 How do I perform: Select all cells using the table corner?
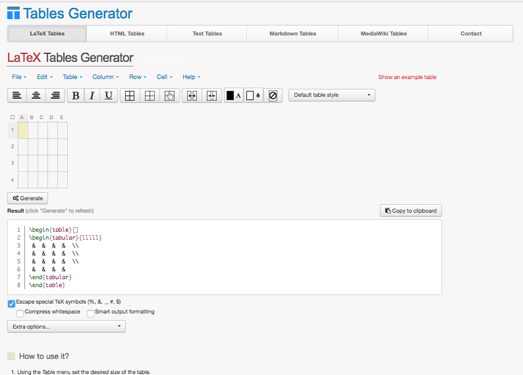coord(12,117)
